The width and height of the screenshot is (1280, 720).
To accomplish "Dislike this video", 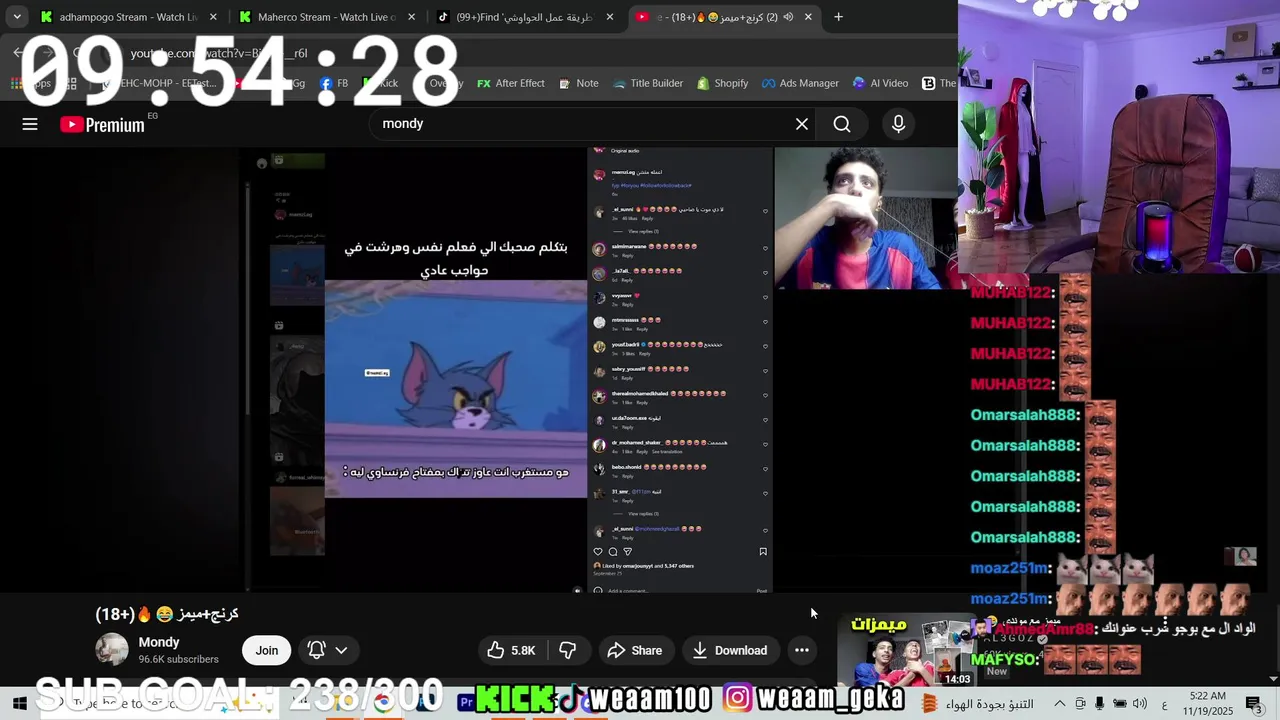I will coord(567,650).
